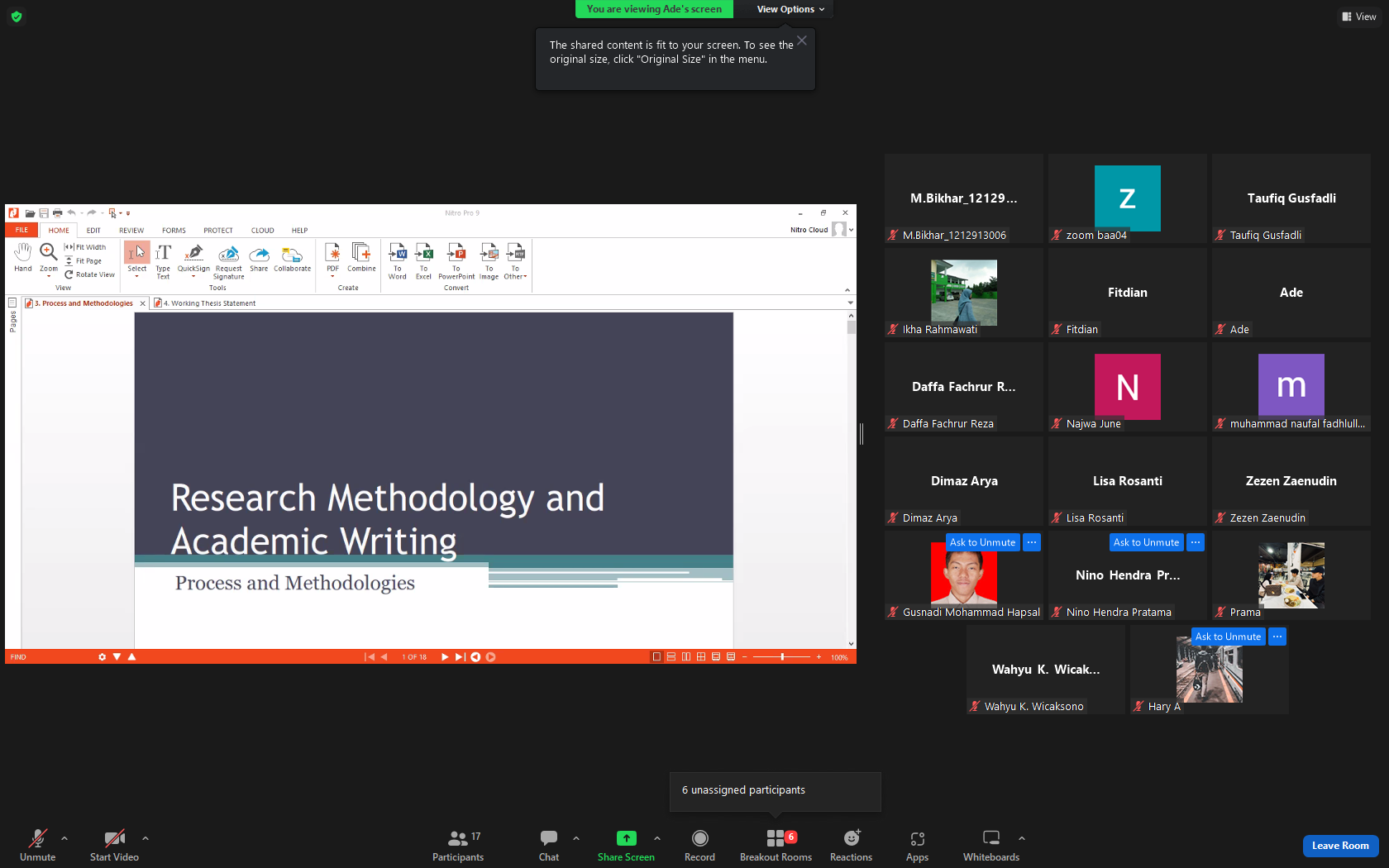
Task: Toggle microphone with Unmute
Action: point(37,846)
